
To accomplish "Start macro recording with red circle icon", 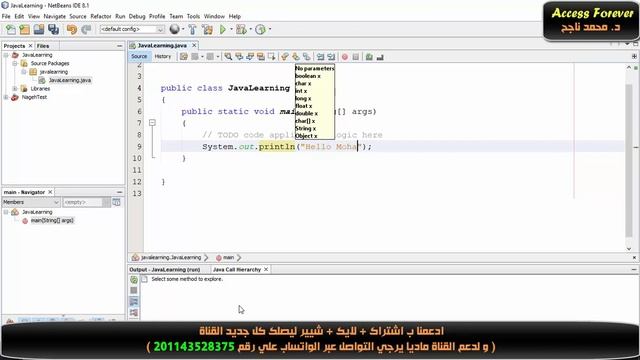I will pos(345,57).
